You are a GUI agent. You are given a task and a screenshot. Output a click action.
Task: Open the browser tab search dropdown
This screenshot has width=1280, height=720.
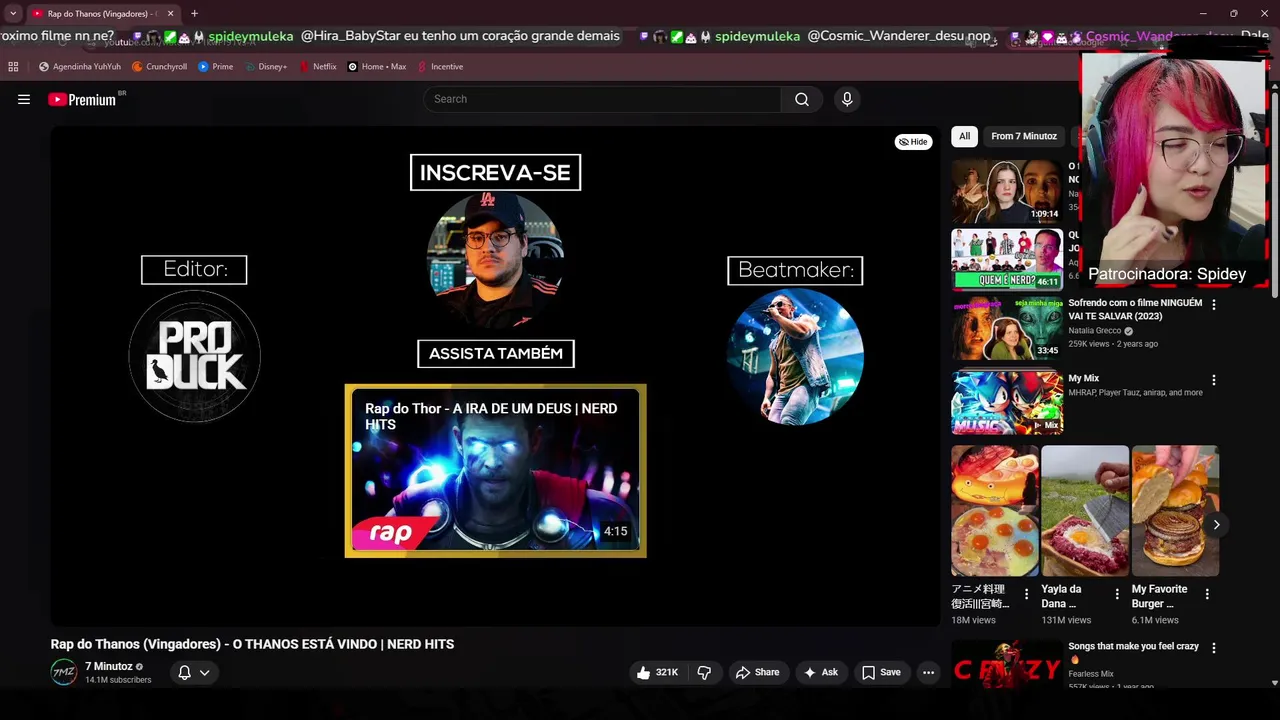pos(12,13)
